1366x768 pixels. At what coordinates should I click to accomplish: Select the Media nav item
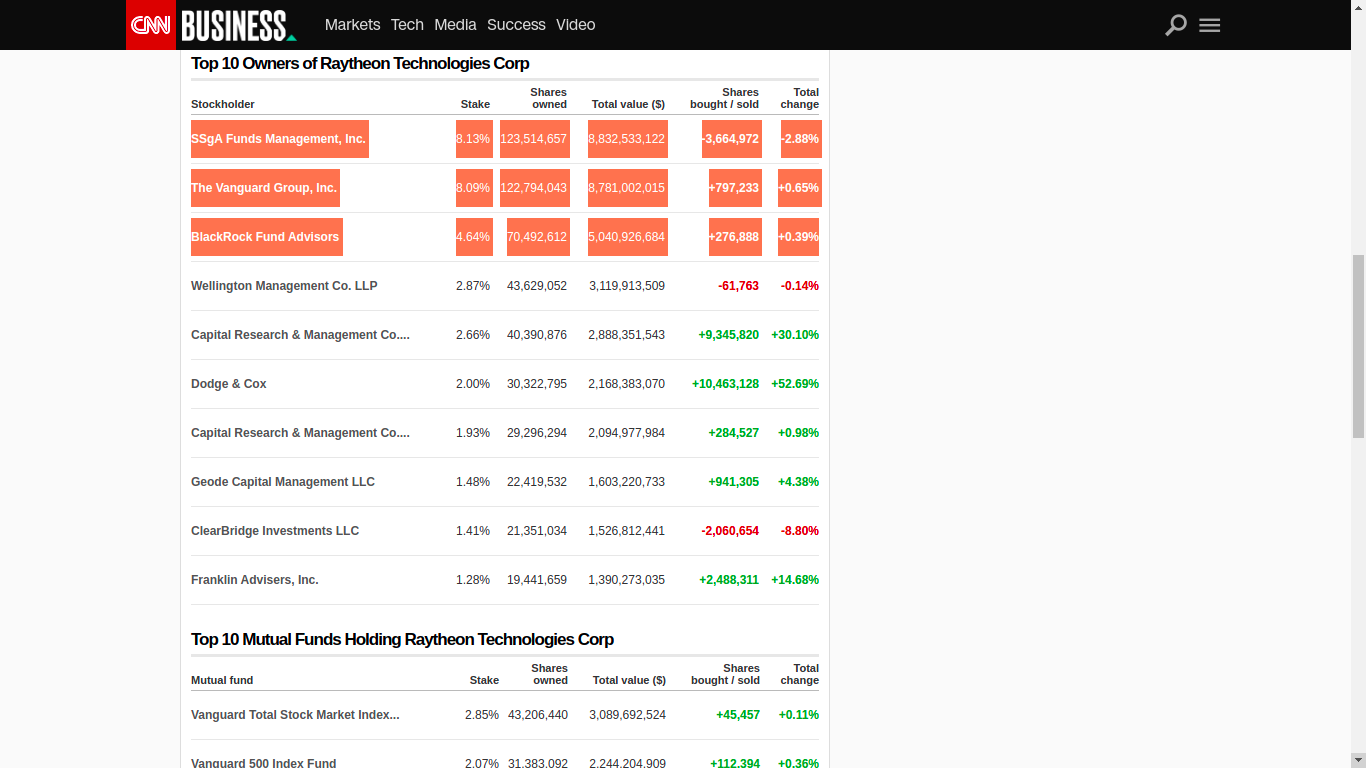pyautogui.click(x=455, y=25)
